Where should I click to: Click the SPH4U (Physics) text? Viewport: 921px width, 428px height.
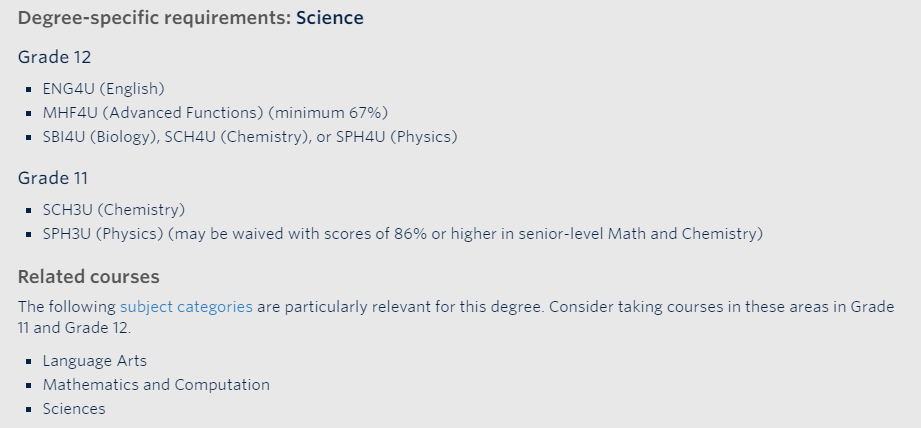[396, 137]
